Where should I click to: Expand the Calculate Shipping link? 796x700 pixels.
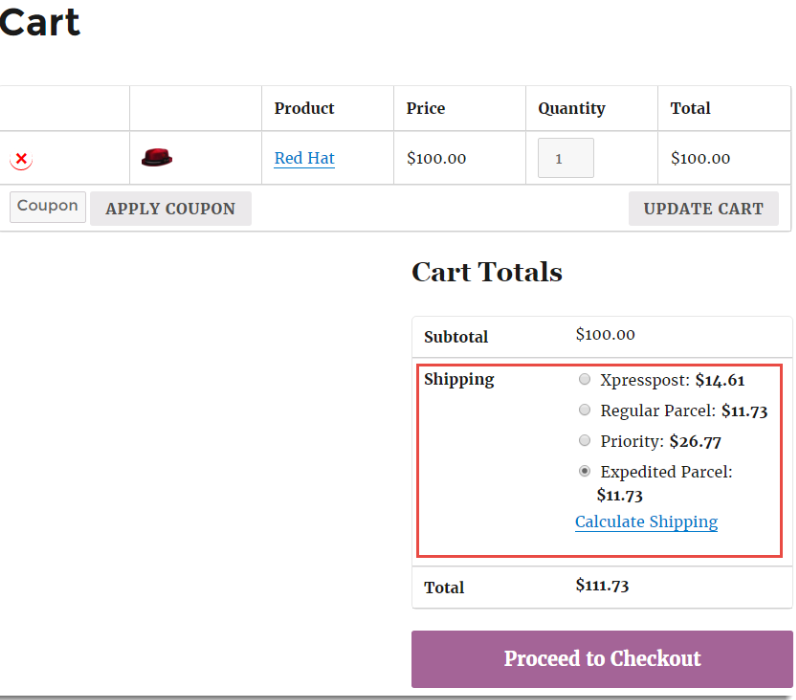pos(646,522)
